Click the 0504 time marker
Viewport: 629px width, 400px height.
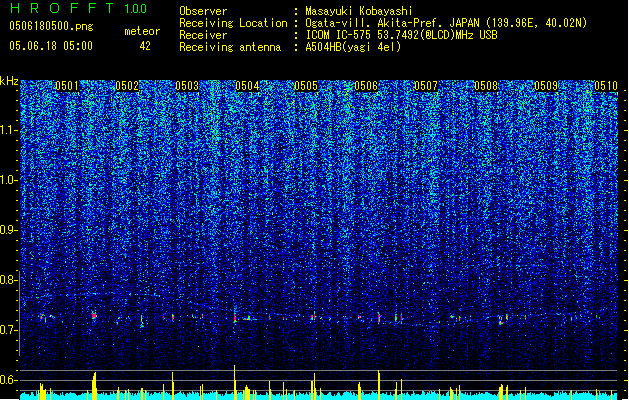[x=247, y=86]
